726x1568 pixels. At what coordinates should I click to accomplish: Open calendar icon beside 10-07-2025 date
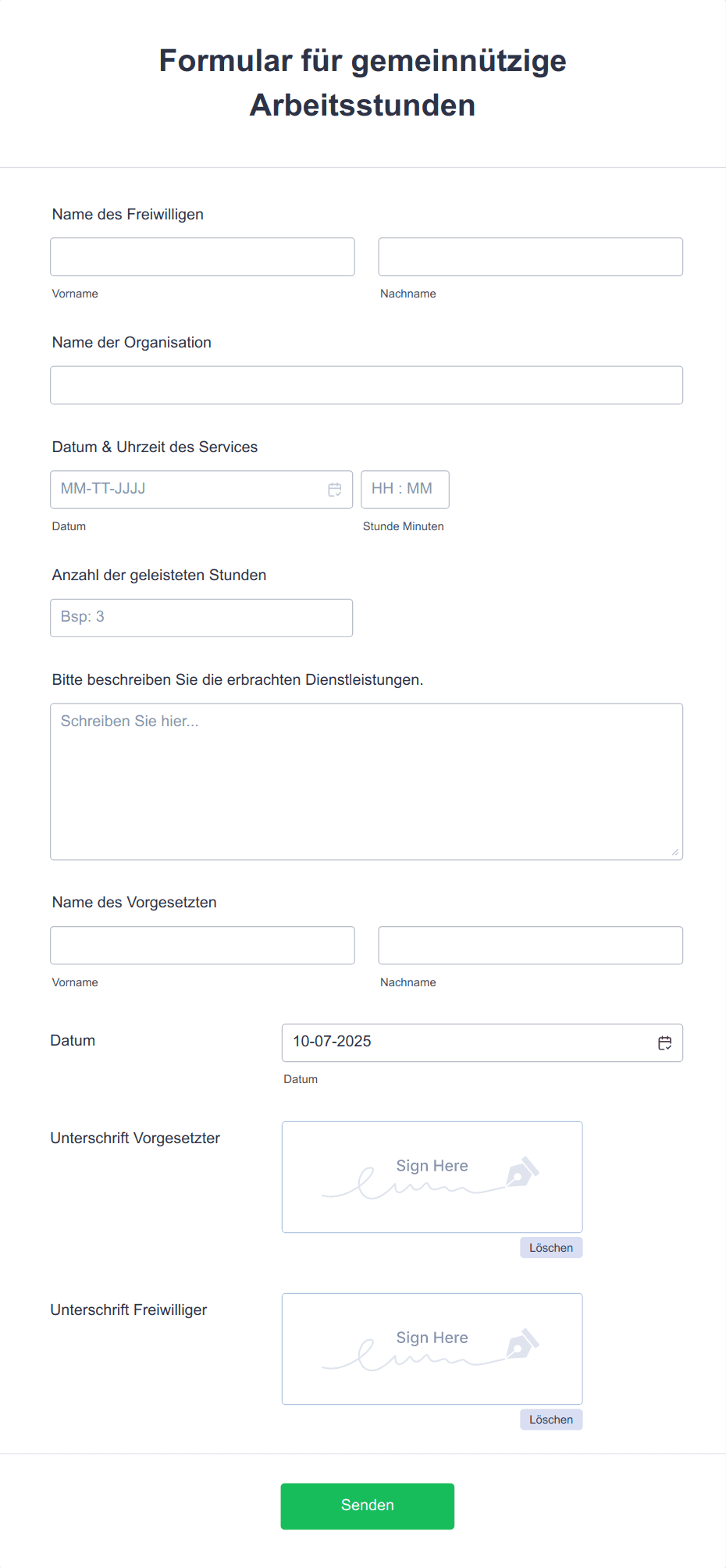pyautogui.click(x=665, y=1043)
